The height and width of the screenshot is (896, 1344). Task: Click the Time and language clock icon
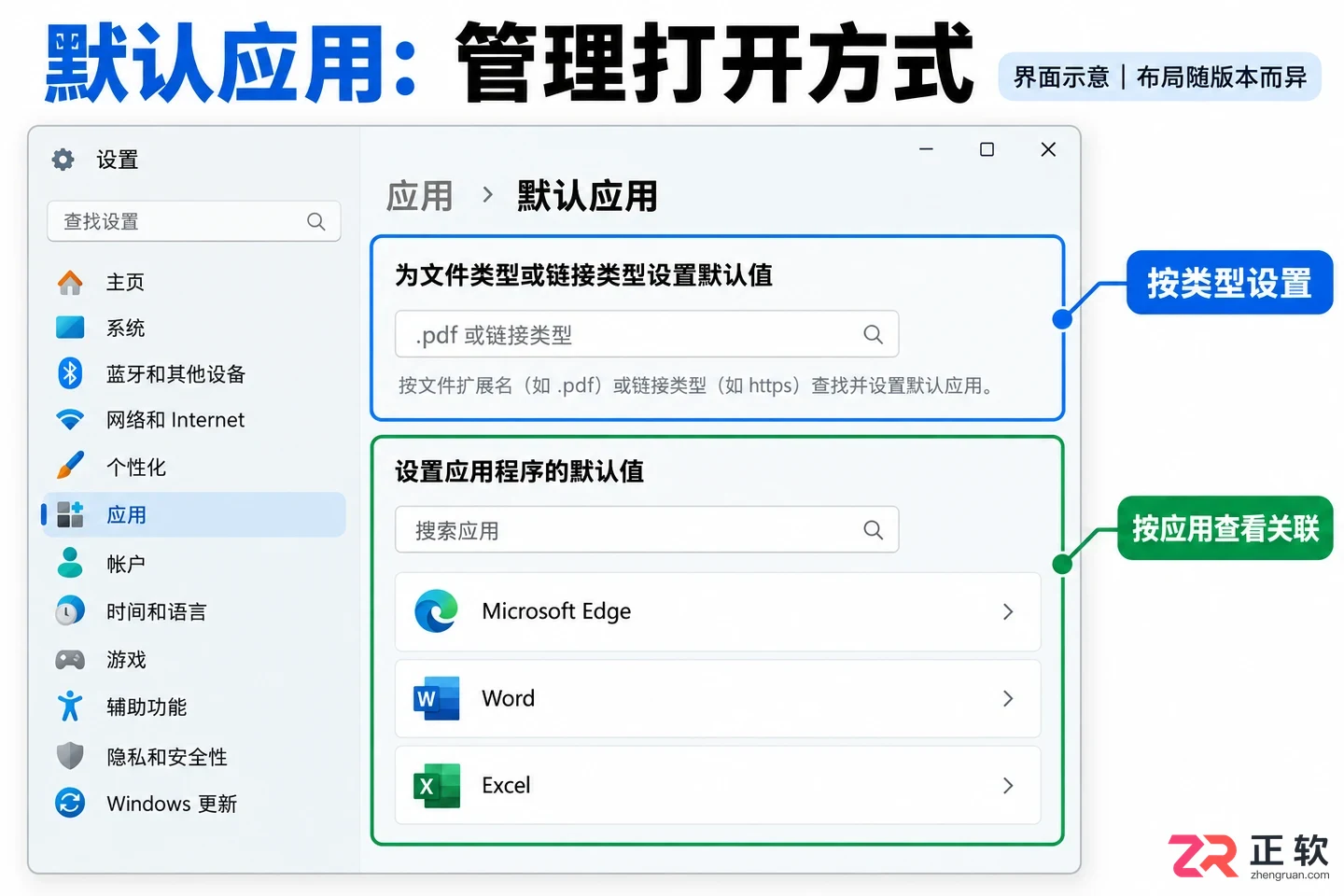(x=70, y=610)
